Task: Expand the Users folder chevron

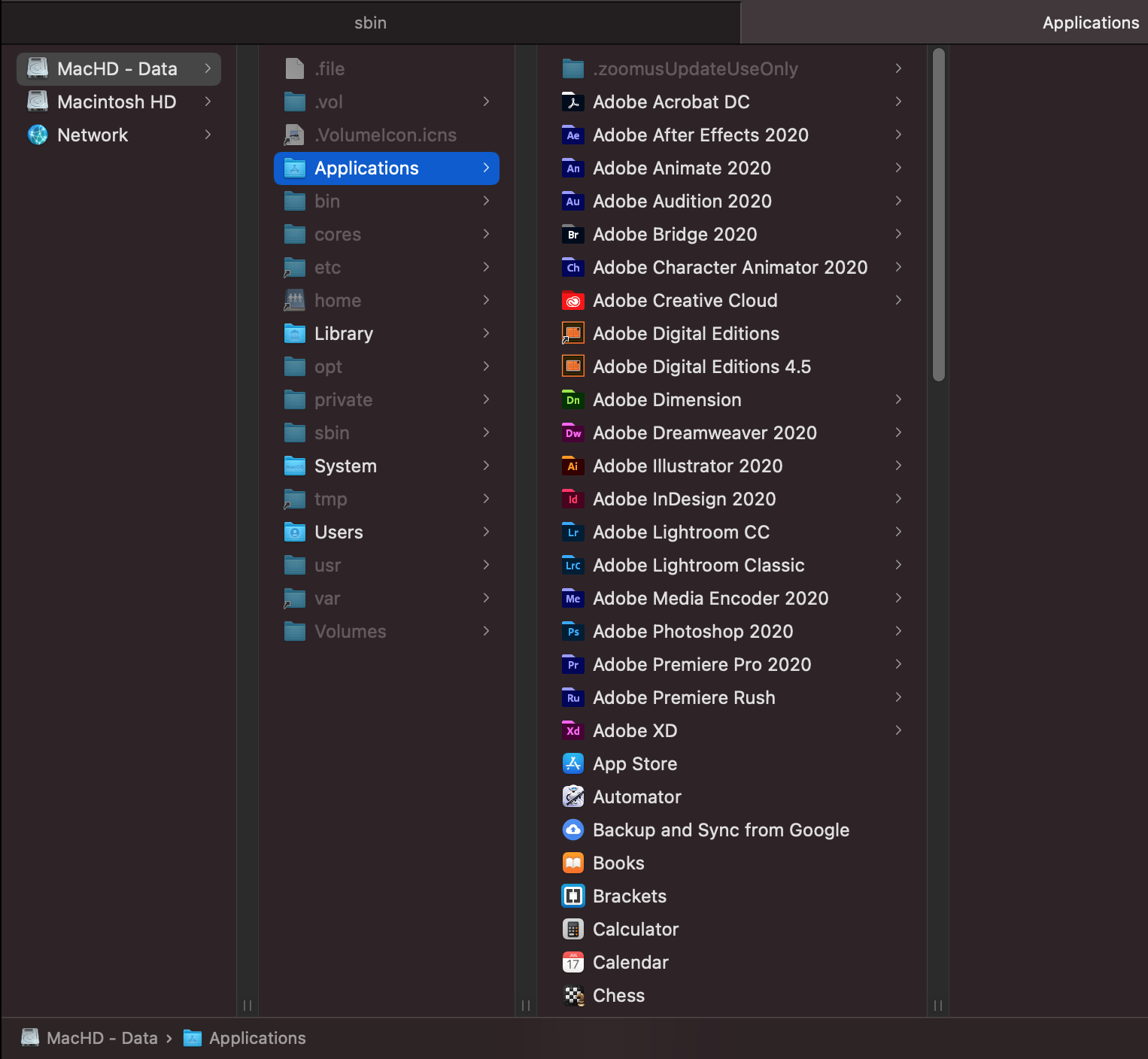Action: click(x=487, y=532)
